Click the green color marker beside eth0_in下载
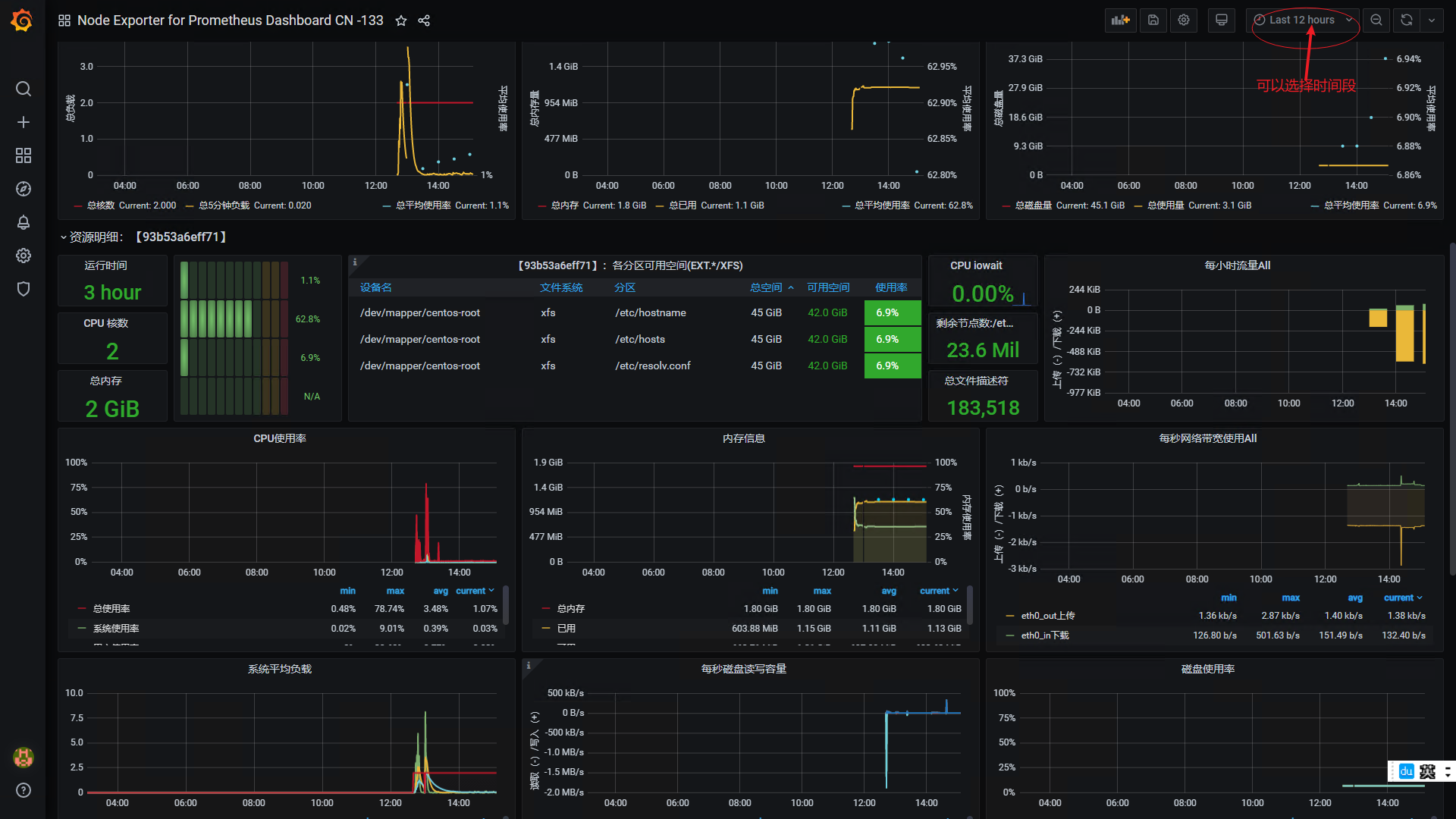This screenshot has height=819, width=1456. 1009,635
